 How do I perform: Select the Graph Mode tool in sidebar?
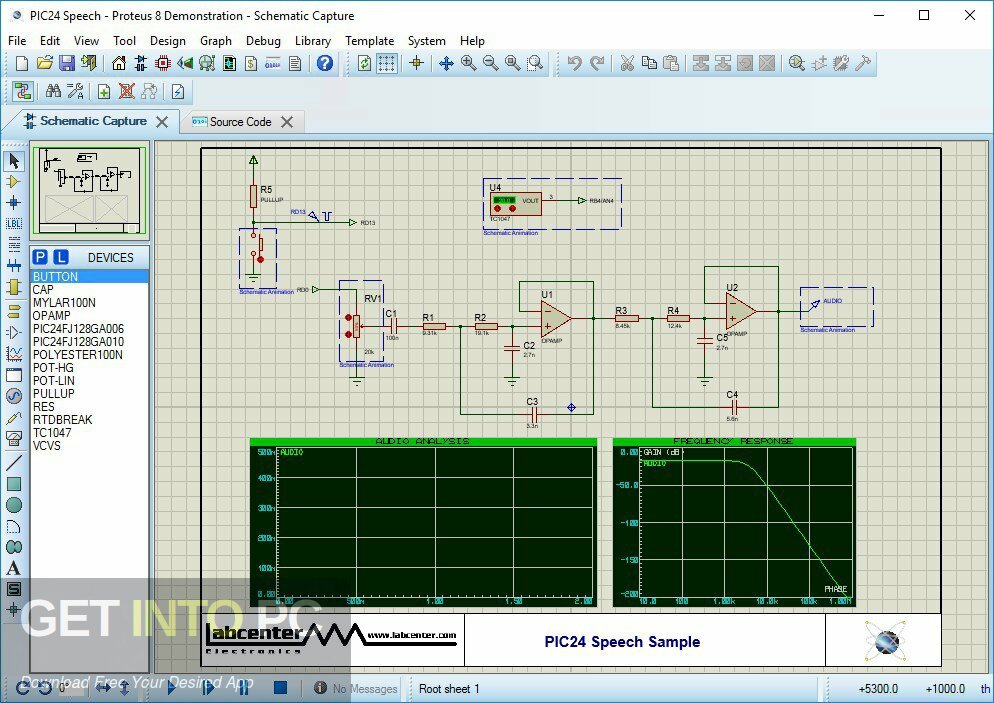click(x=14, y=354)
